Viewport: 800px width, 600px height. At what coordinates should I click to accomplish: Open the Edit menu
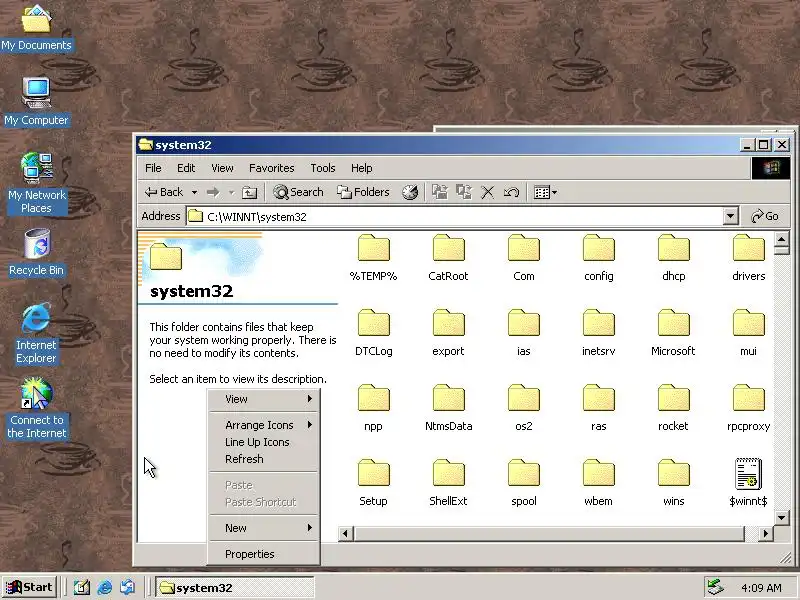coord(186,168)
